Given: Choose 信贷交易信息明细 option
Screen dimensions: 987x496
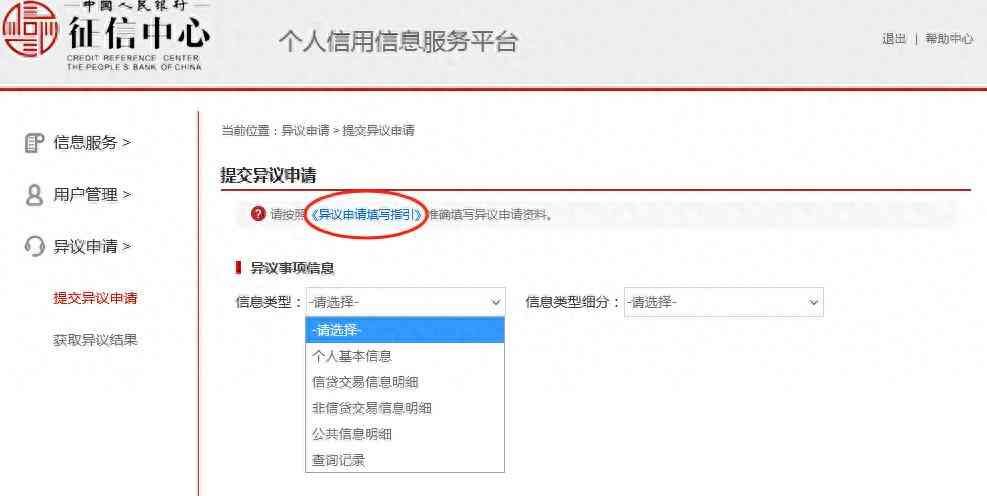Looking at the screenshot, I should (405, 382).
